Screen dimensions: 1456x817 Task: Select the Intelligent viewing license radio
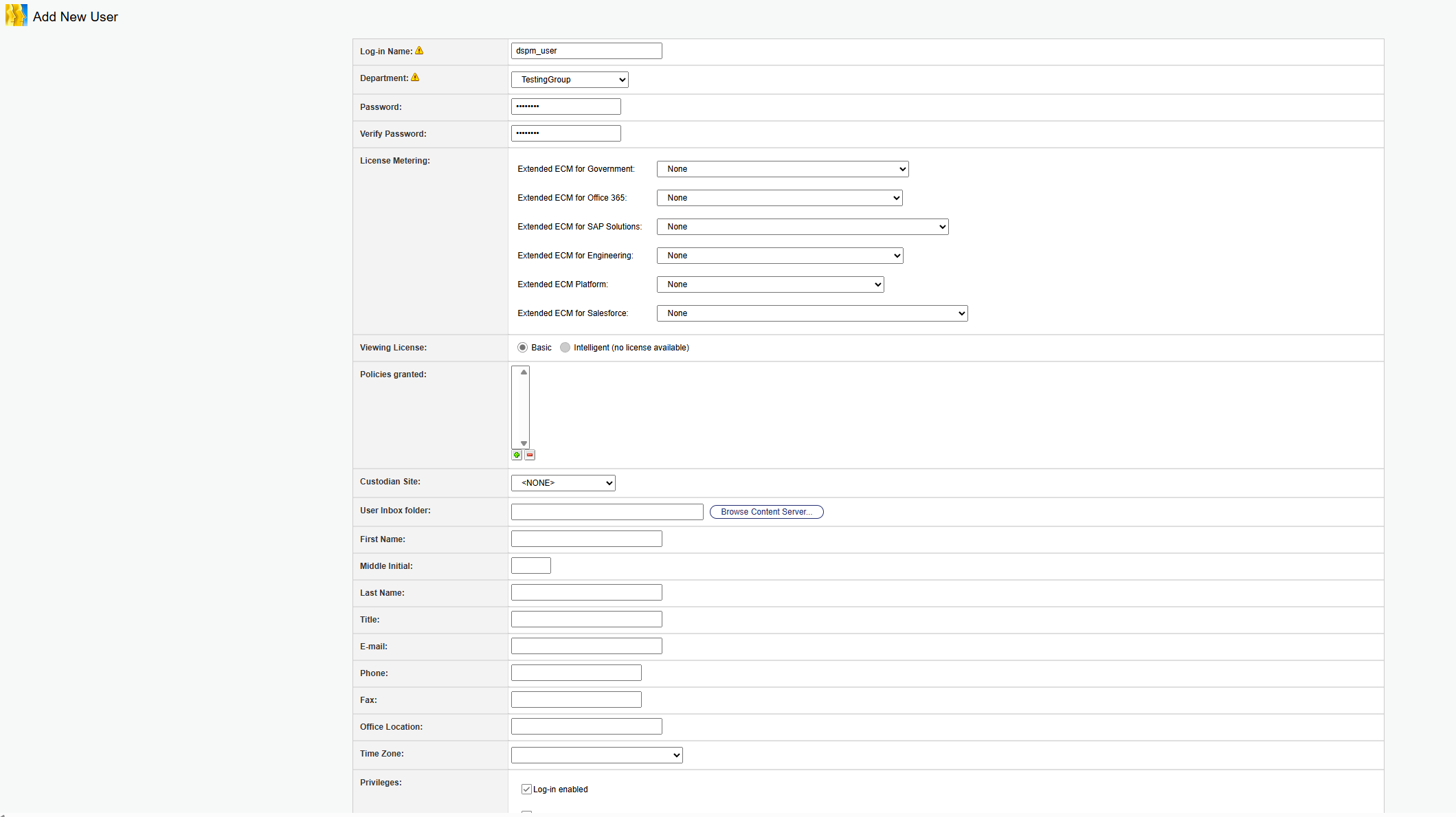pos(565,348)
